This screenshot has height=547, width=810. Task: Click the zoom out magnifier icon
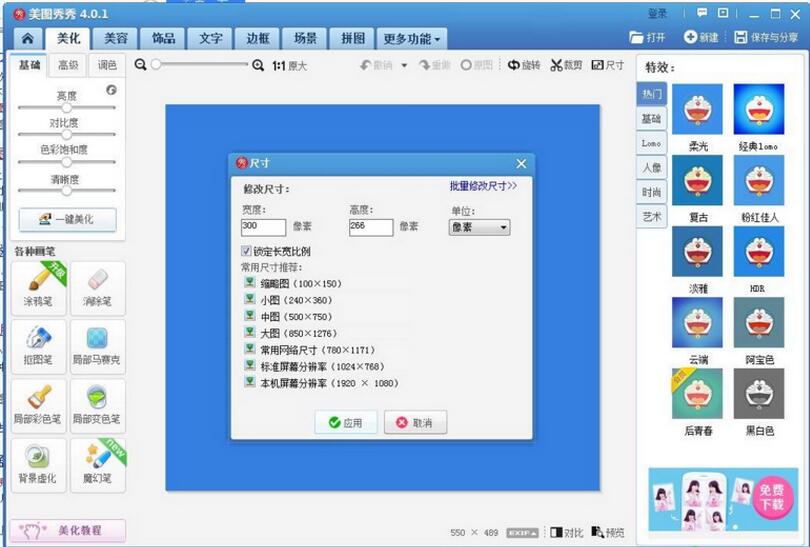click(140, 65)
